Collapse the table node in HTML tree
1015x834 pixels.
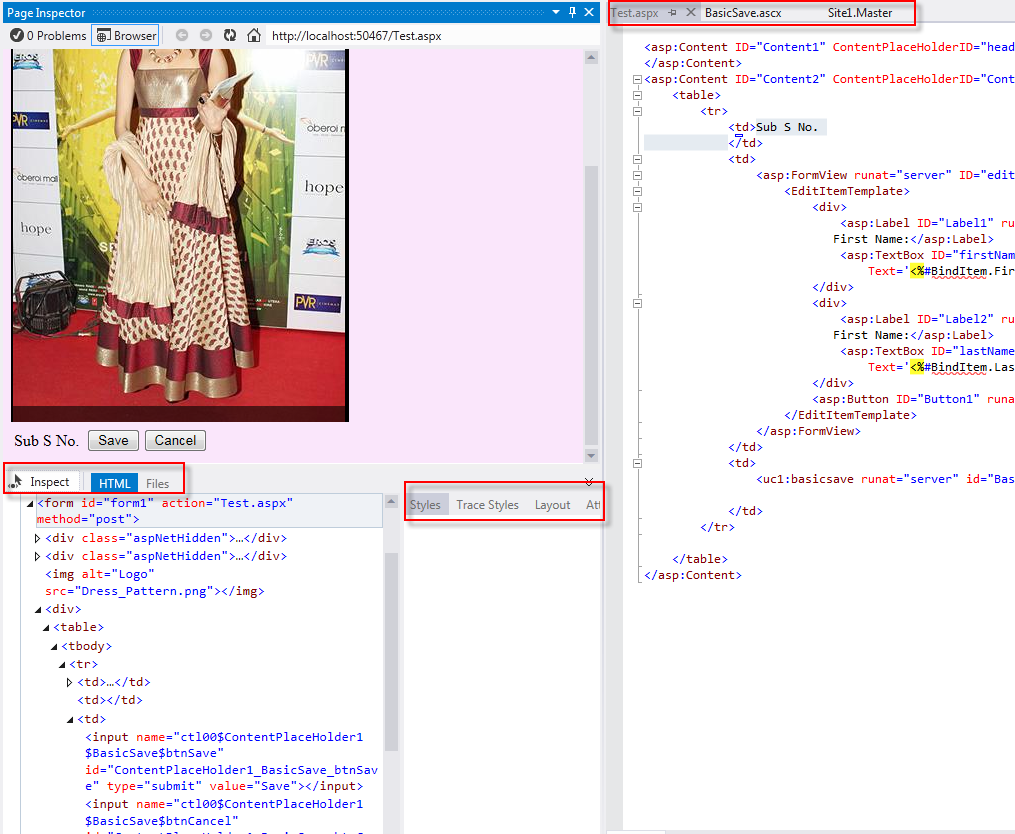tap(46, 627)
